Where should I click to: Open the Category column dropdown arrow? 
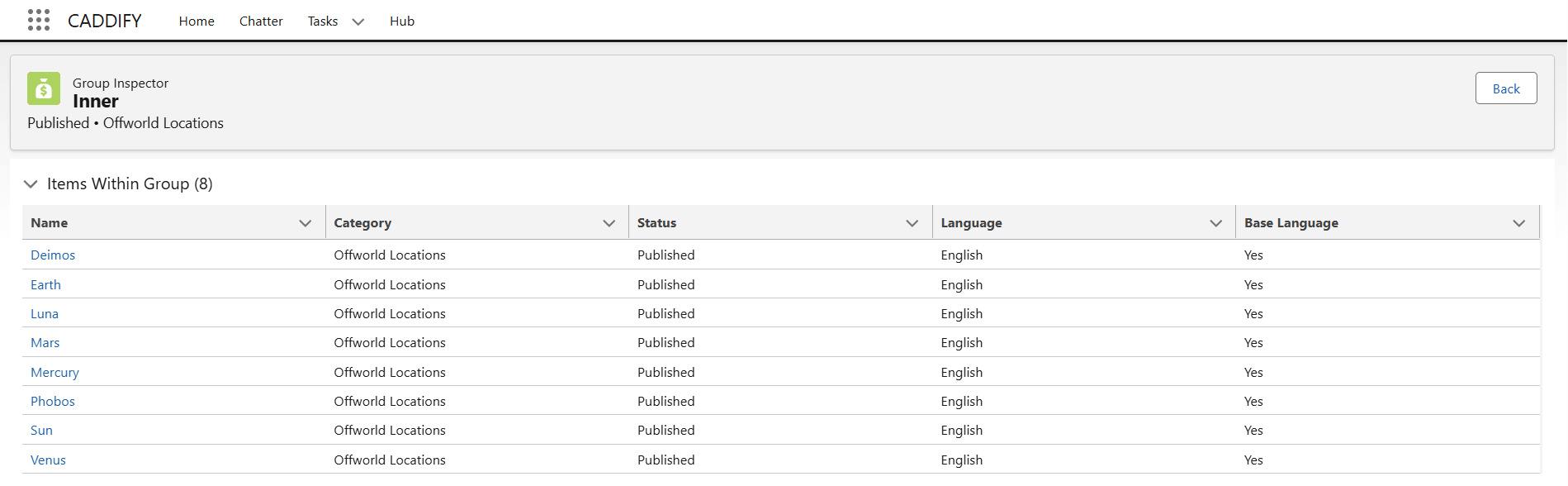point(609,223)
